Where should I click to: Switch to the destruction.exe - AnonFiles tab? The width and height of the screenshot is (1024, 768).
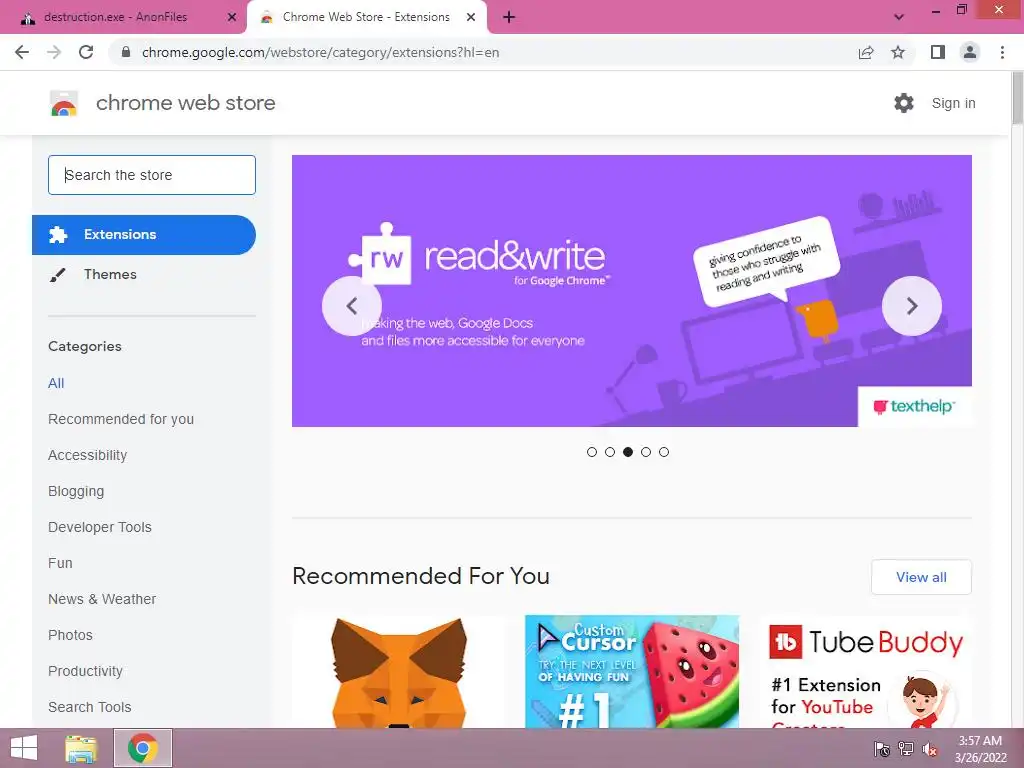pyautogui.click(x=123, y=18)
